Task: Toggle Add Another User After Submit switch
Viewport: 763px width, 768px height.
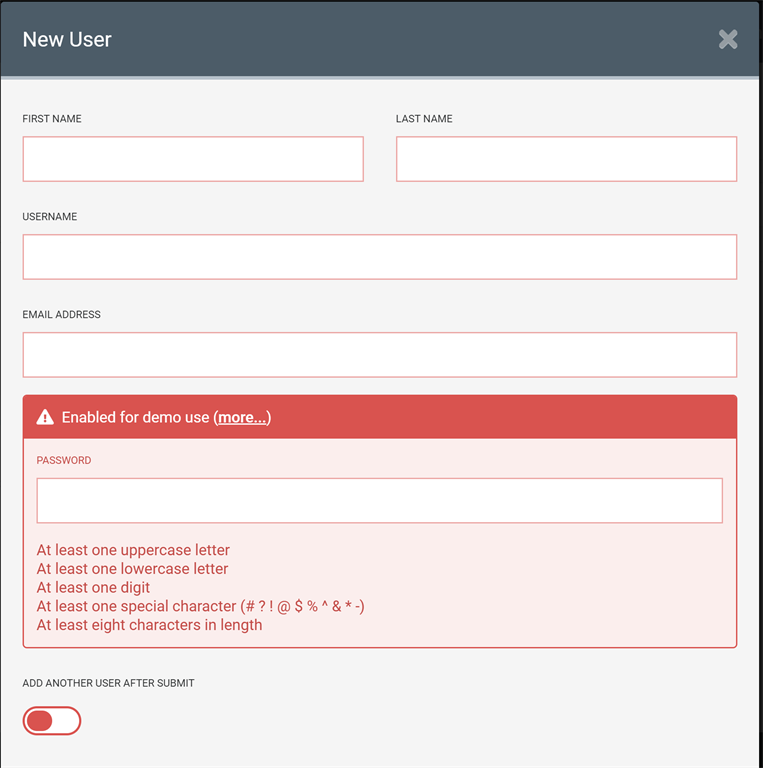Action: click(51, 721)
